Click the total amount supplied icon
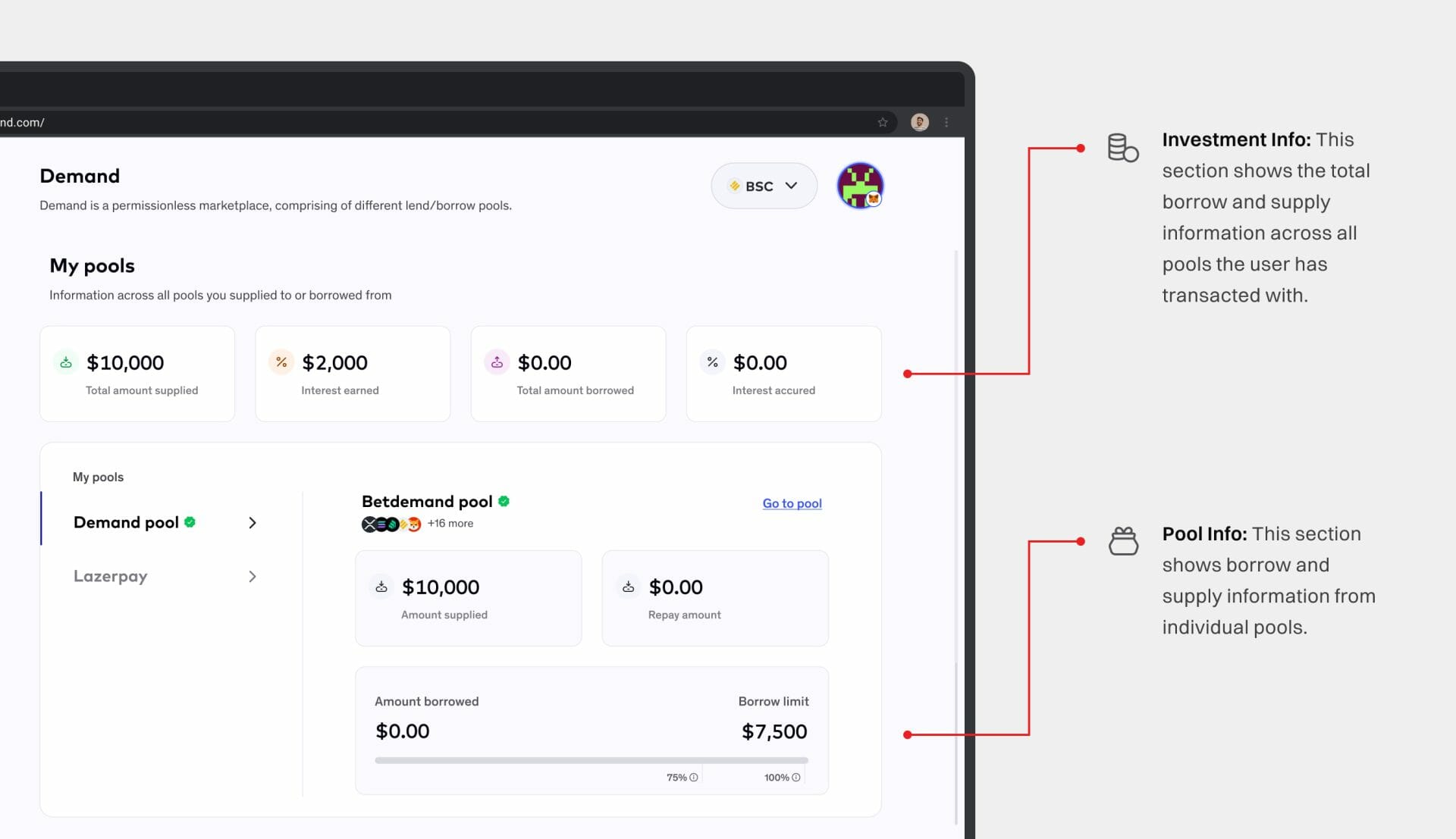The width and height of the screenshot is (1456, 839). click(65, 362)
